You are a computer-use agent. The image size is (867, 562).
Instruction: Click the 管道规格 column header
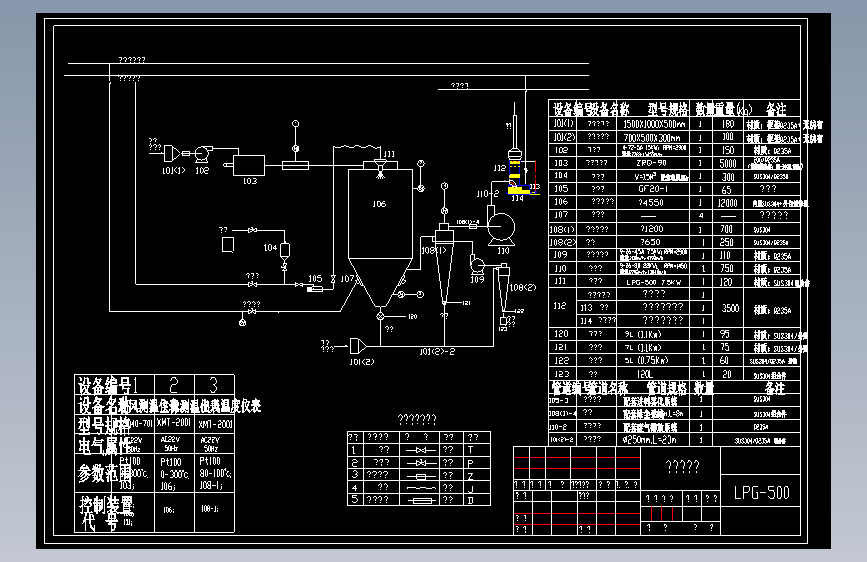[x=666, y=388]
